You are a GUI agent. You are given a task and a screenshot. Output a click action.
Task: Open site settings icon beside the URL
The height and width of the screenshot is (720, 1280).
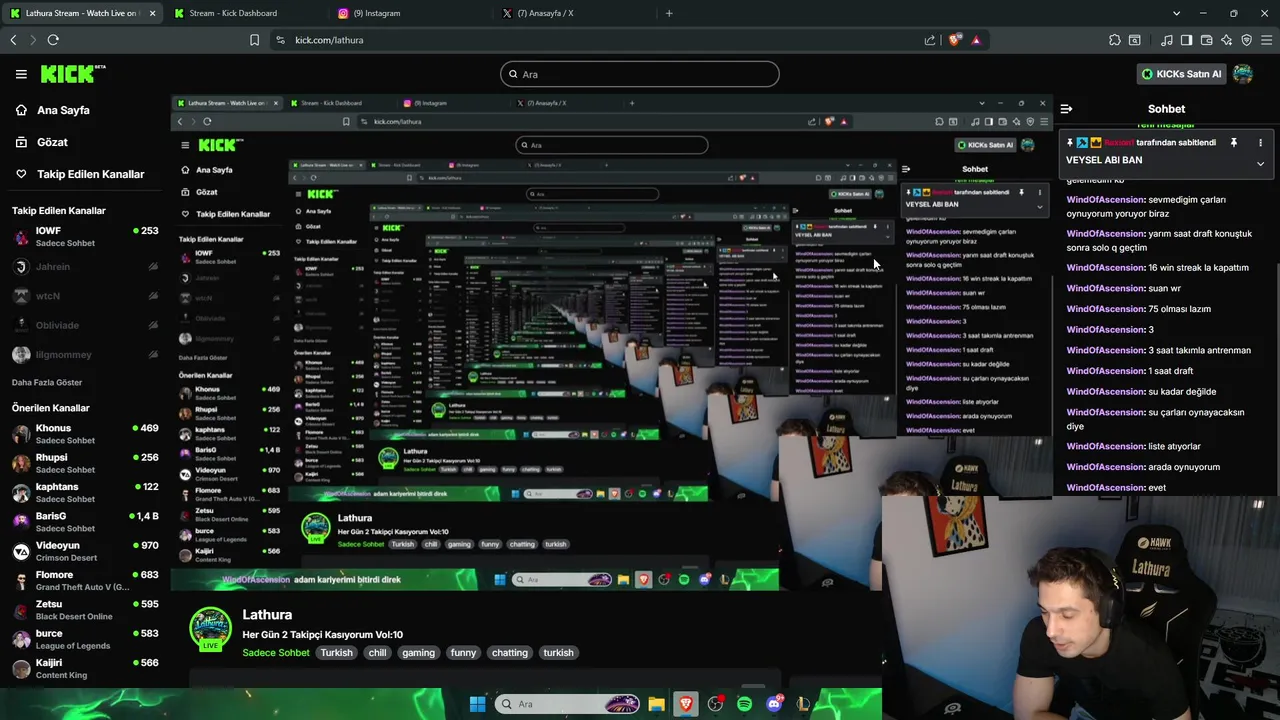(x=280, y=40)
